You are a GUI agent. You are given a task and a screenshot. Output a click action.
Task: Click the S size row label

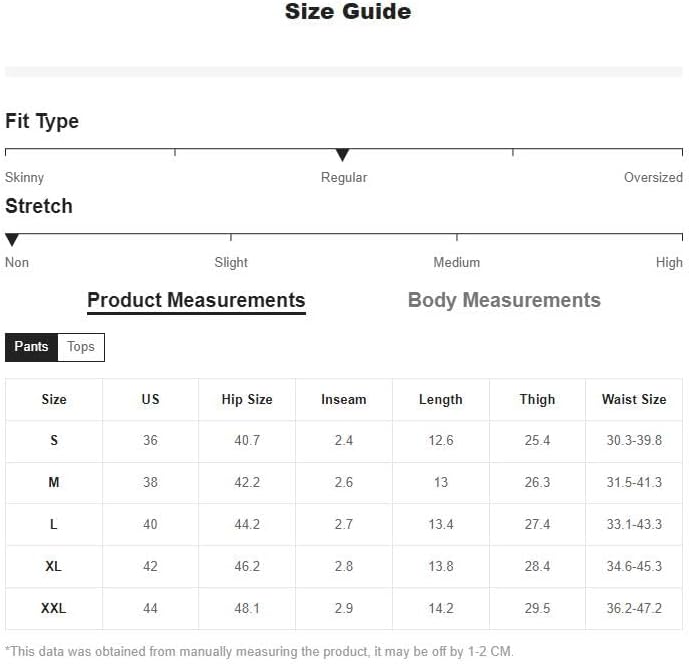54,440
